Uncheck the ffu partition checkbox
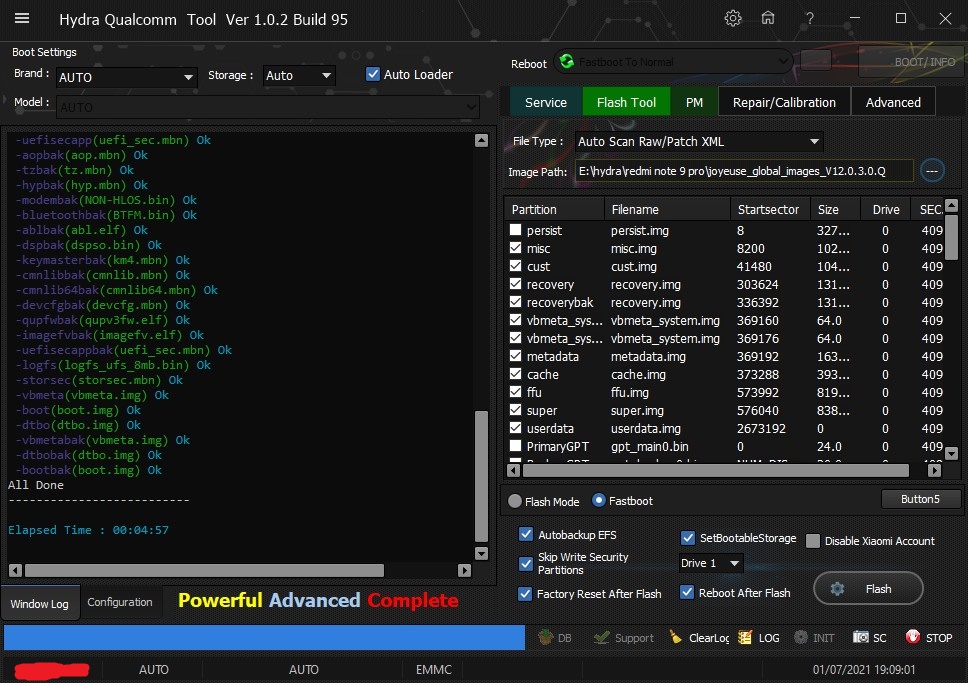 515,392
